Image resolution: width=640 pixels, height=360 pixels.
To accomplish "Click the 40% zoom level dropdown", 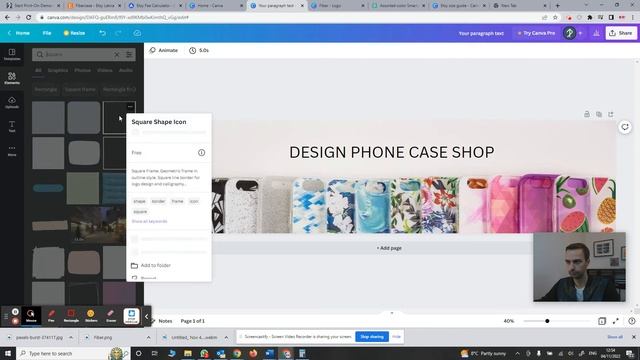I will 509,321.
